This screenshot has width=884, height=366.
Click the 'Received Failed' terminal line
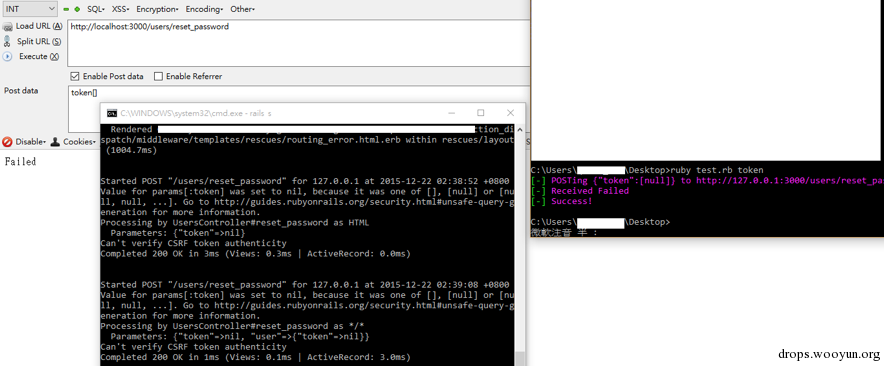coord(580,191)
